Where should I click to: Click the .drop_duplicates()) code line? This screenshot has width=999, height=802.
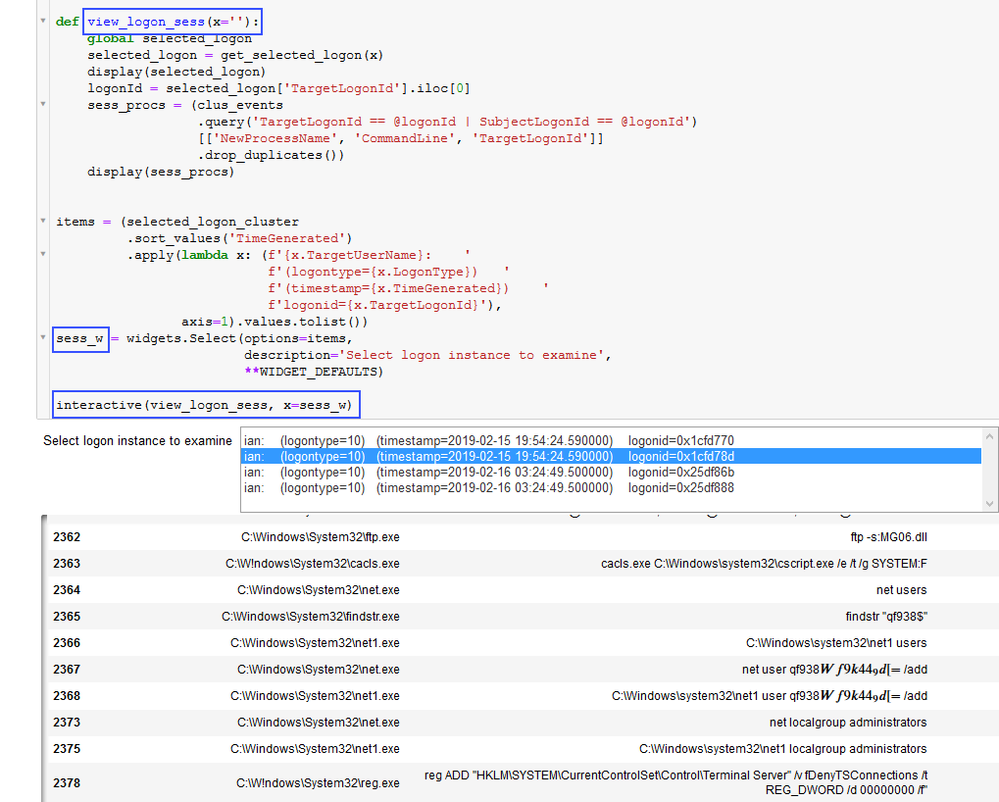[x=271, y=155]
